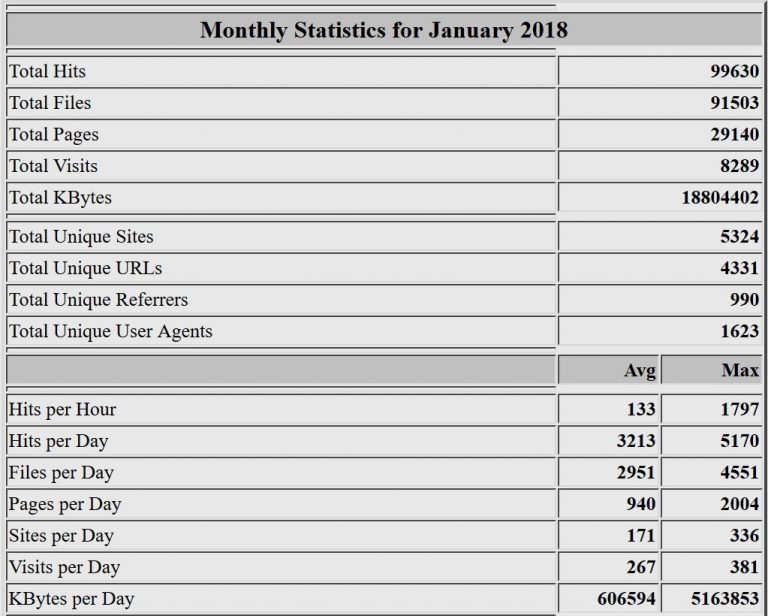Select the Total Hits value 99630
This screenshot has width=768, height=616.
point(734,72)
